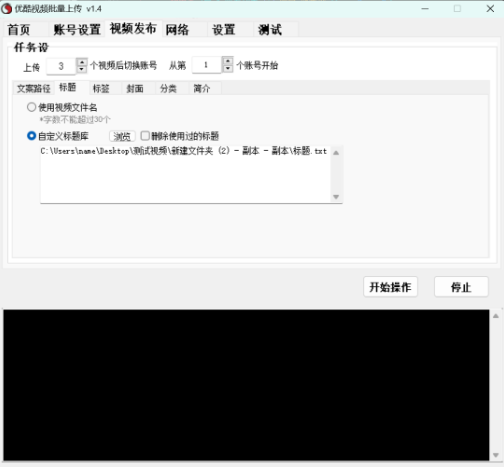This screenshot has width=504, height=467.
Task: Switch to the 标签 sub-tab
Action: click(101, 89)
